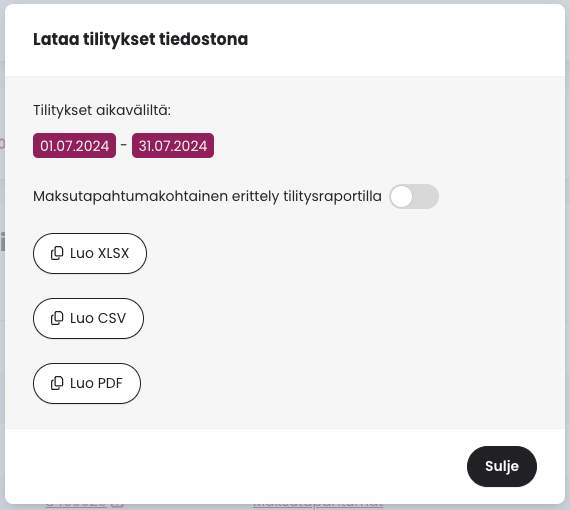This screenshot has width=570, height=510.
Task: Open the end date 31.07.2024 picker
Action: click(x=173, y=145)
